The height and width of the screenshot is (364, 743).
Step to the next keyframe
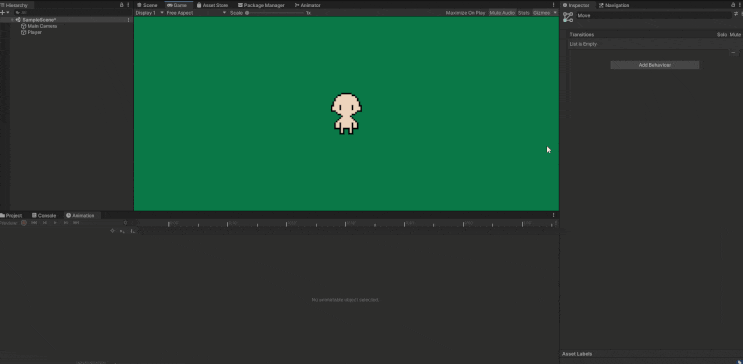pyautogui.click(x=65, y=223)
